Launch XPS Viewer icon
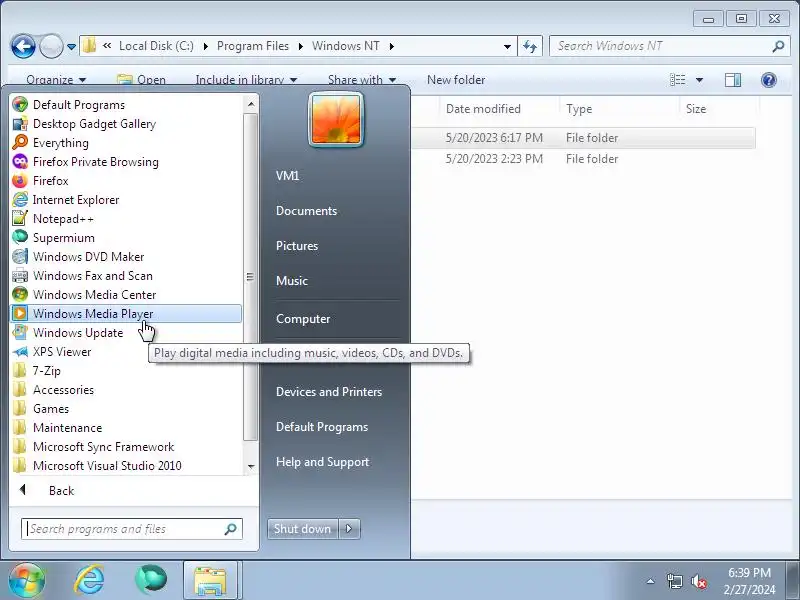This screenshot has height=600, width=800. coord(20,352)
